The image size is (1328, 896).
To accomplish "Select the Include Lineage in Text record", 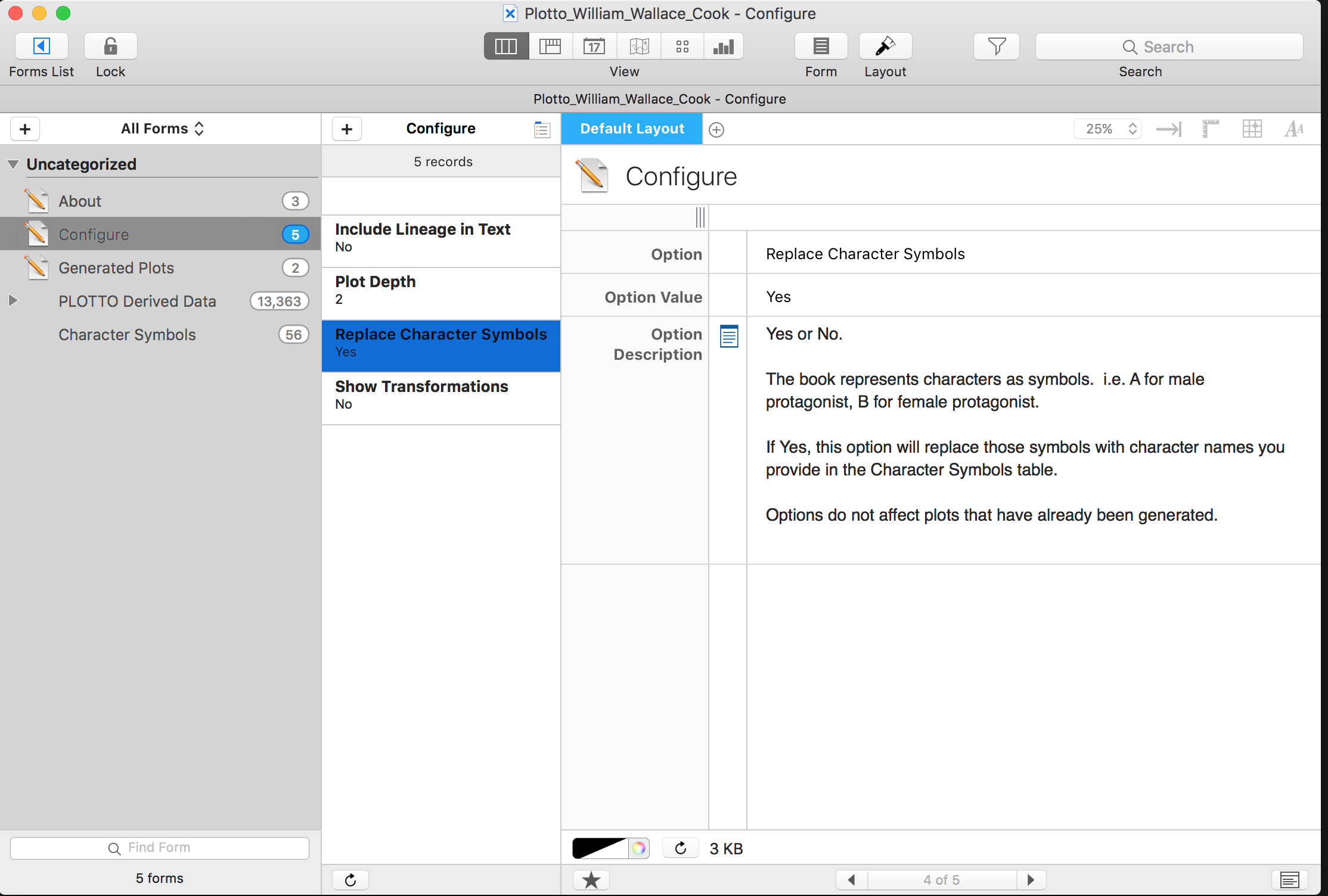I will coord(441,241).
